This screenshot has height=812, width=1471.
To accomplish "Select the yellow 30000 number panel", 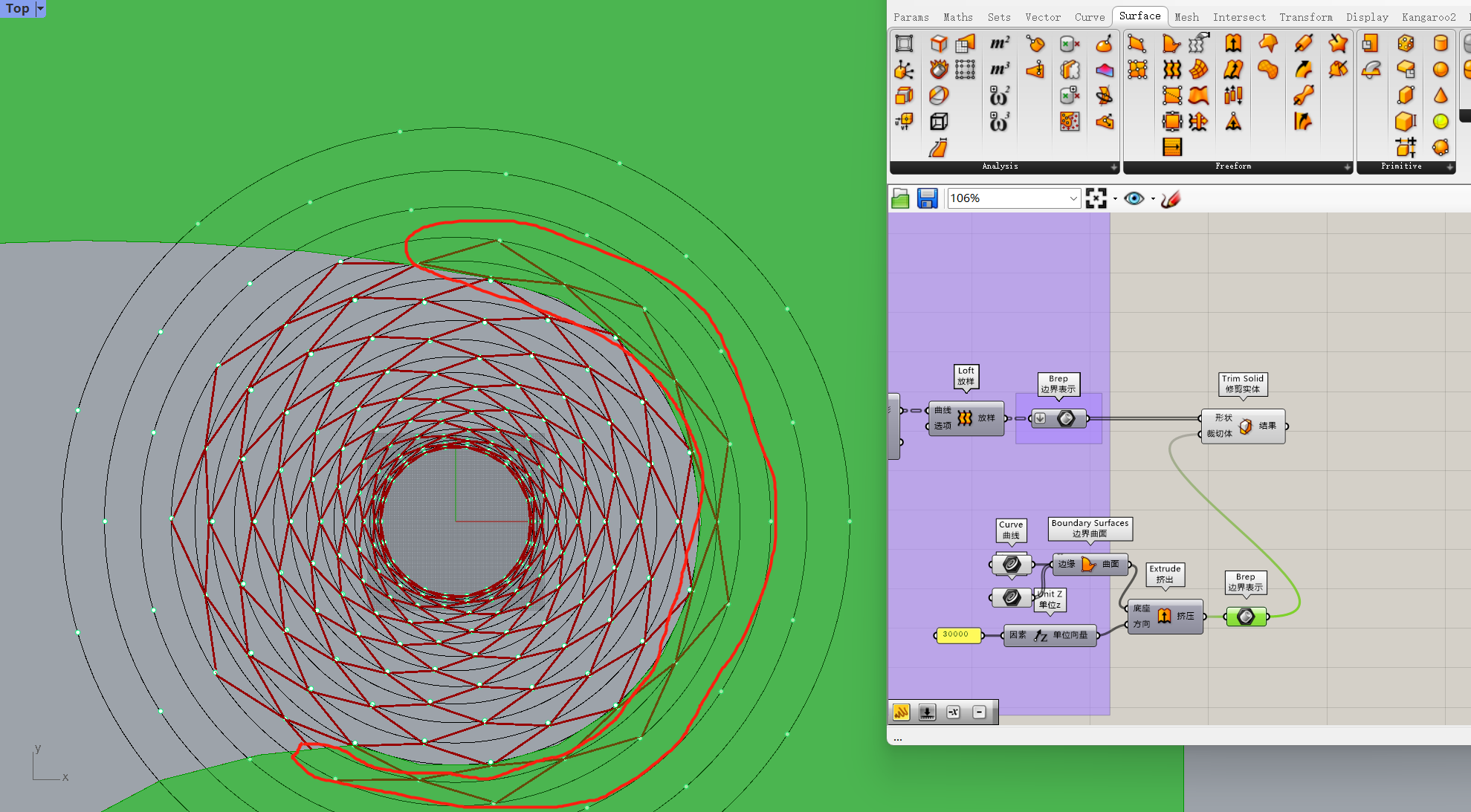I will tap(957, 634).
